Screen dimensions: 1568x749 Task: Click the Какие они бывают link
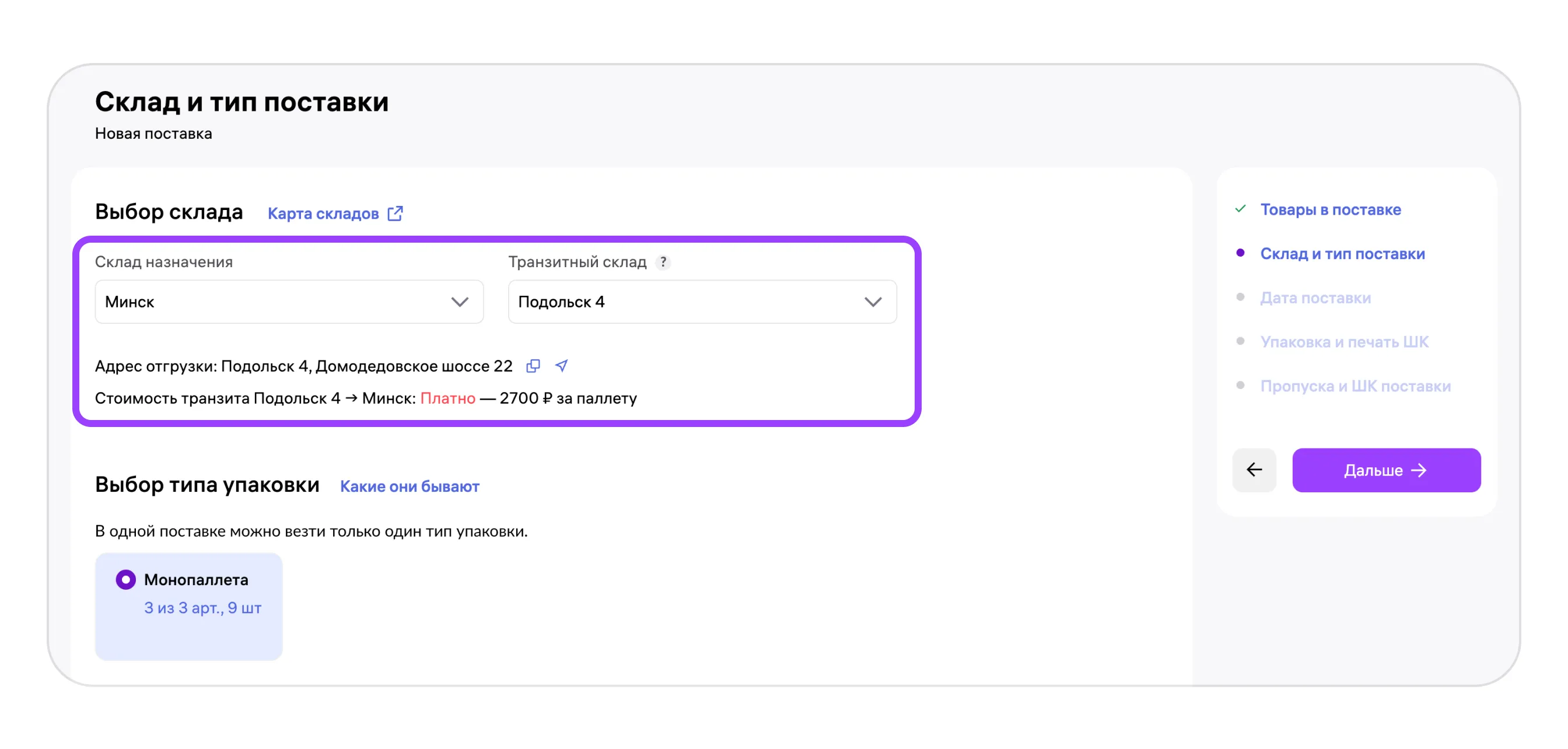pyautogui.click(x=409, y=486)
